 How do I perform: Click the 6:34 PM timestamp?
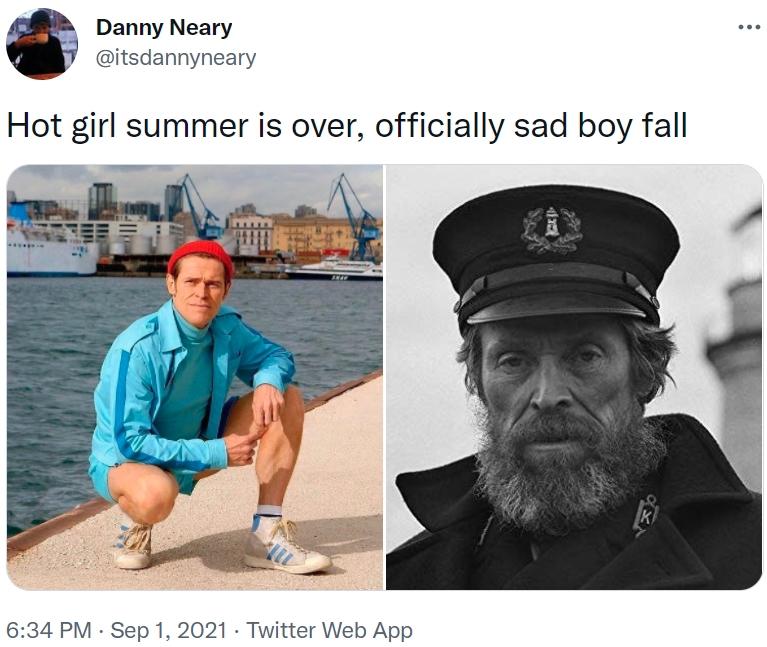pos(50,630)
